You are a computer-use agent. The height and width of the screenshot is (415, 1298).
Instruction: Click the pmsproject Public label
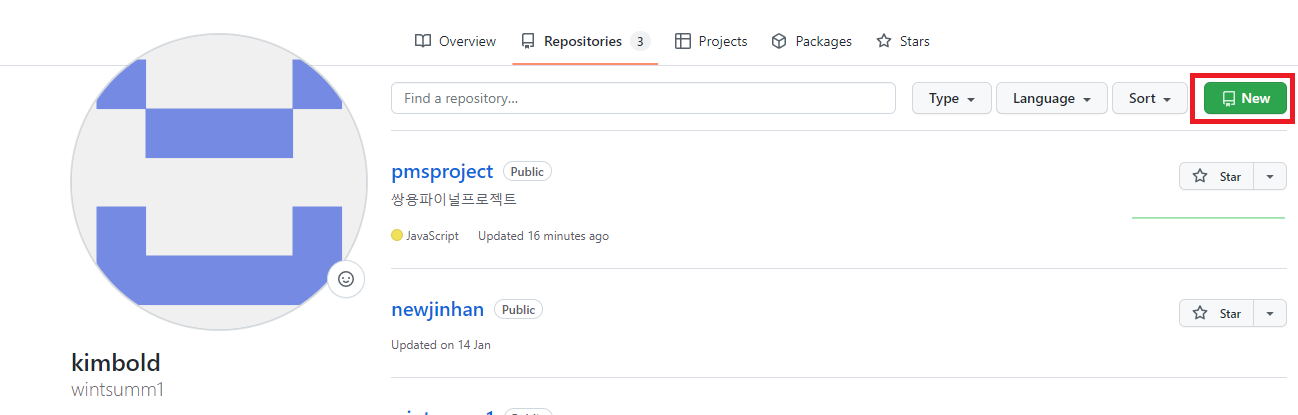527,172
